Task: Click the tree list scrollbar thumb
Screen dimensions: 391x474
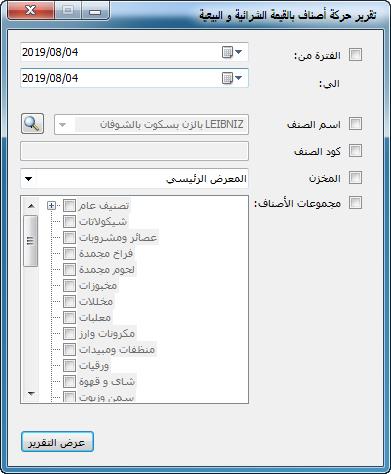Action: (31, 241)
